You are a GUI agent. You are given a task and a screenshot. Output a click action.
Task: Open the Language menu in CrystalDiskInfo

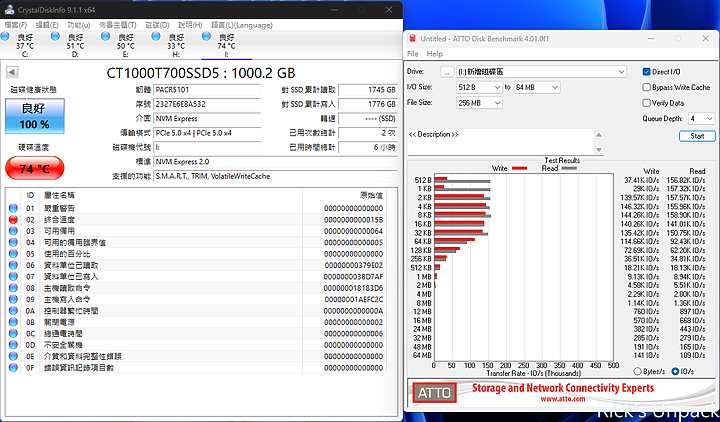tap(242, 25)
